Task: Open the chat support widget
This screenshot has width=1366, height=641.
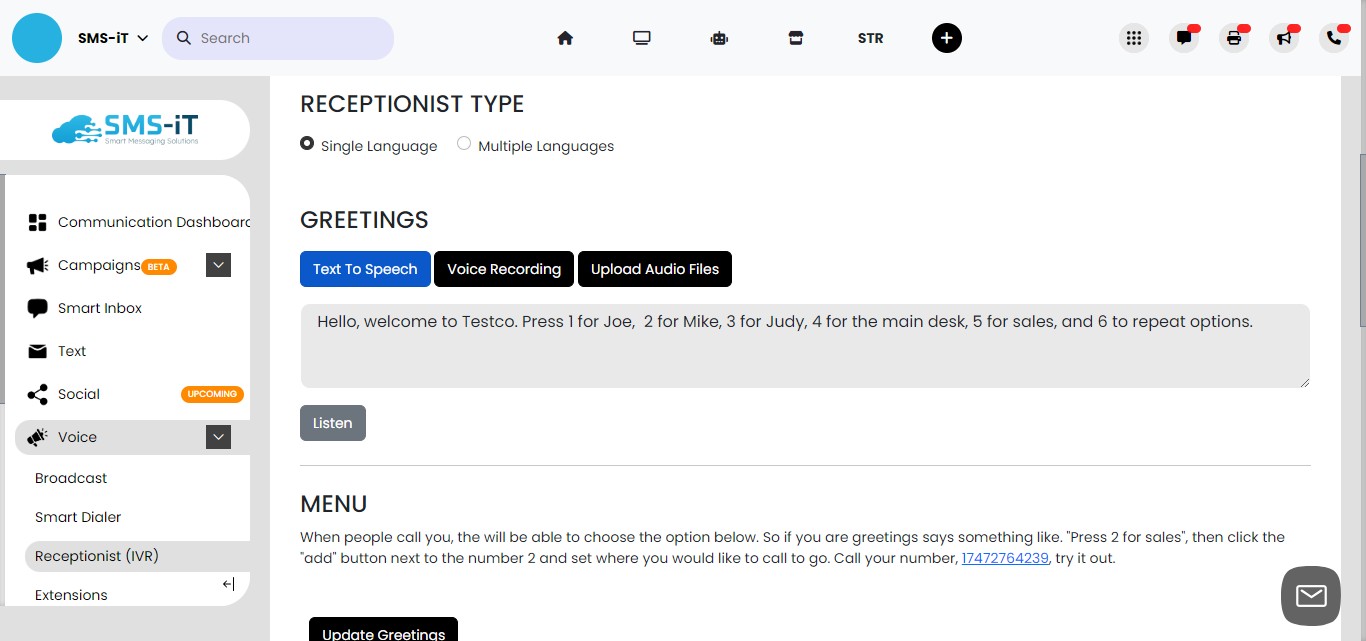Action: pyautogui.click(x=1310, y=595)
